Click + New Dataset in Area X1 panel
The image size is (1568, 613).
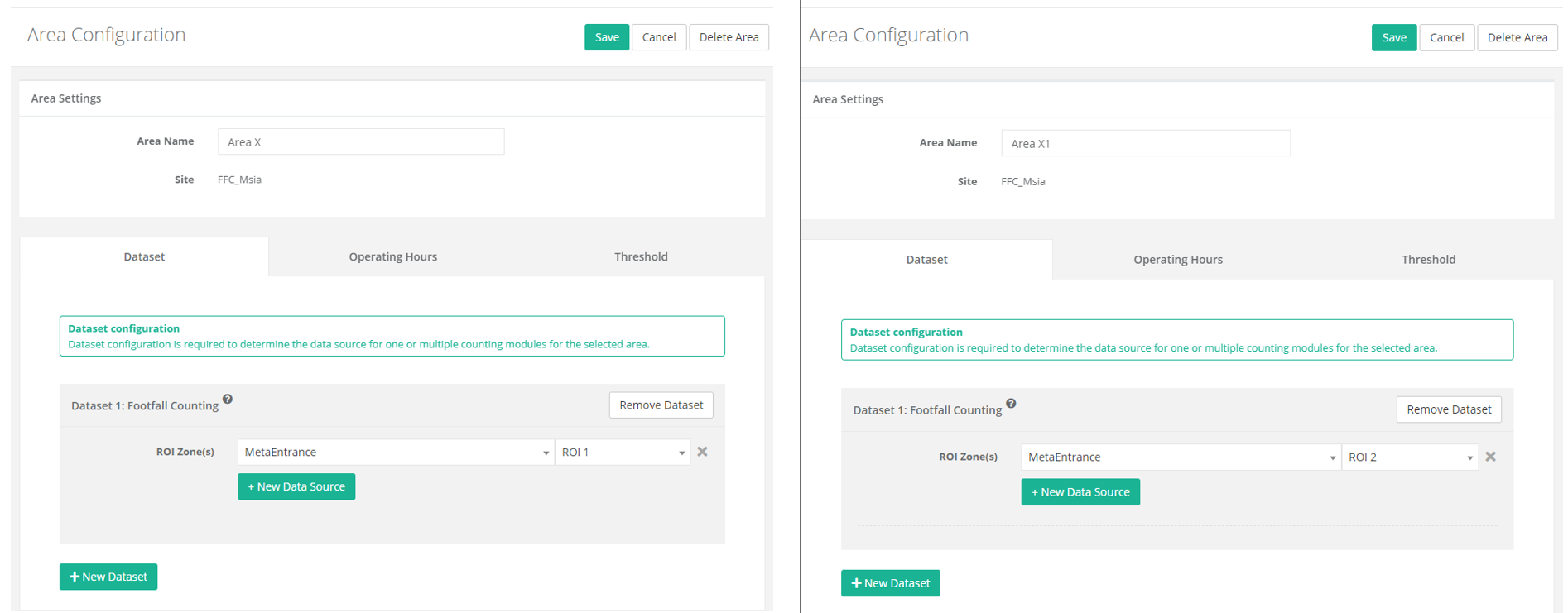point(891,583)
